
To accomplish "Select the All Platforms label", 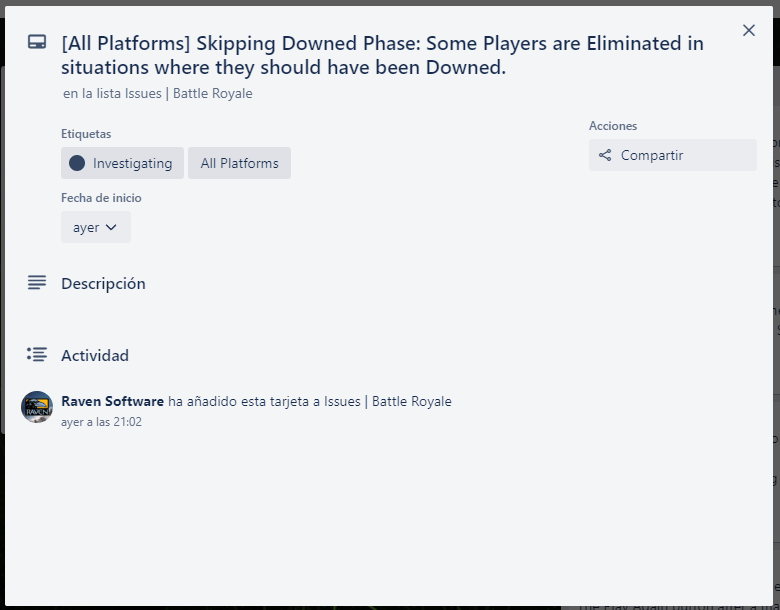I will coord(239,163).
